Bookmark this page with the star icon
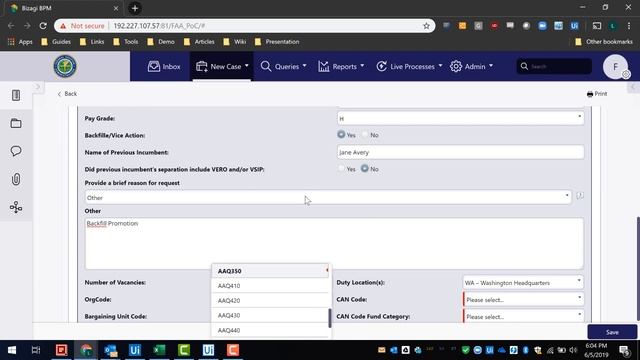640x360 pixels. point(426,26)
